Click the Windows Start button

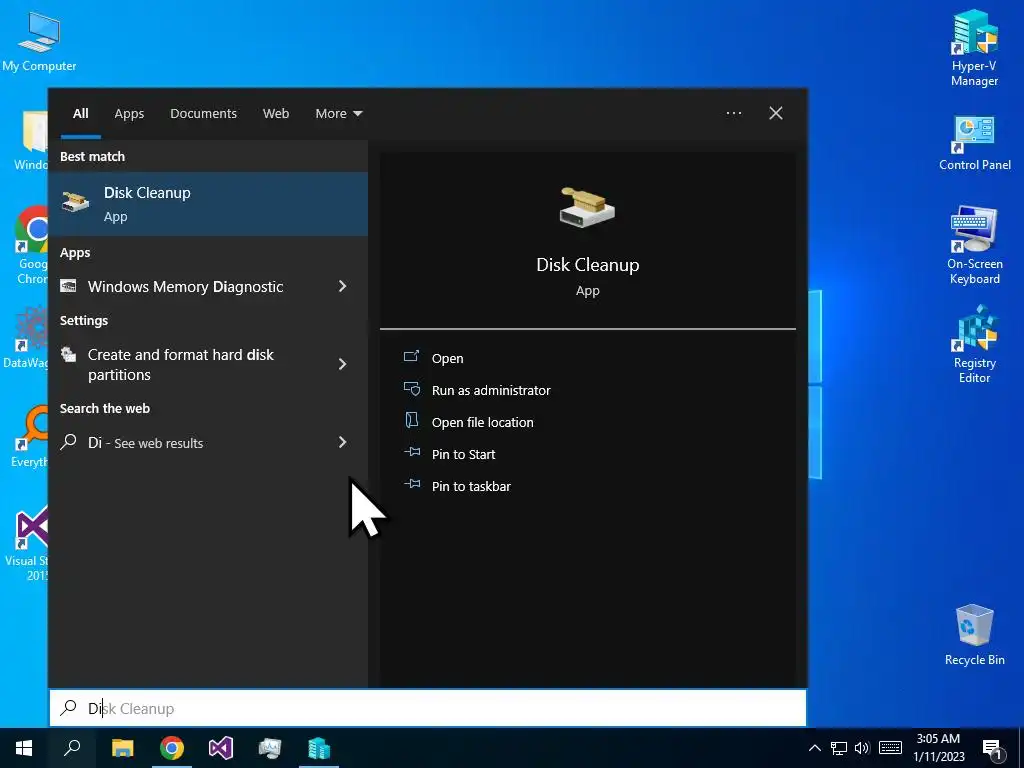click(24, 748)
